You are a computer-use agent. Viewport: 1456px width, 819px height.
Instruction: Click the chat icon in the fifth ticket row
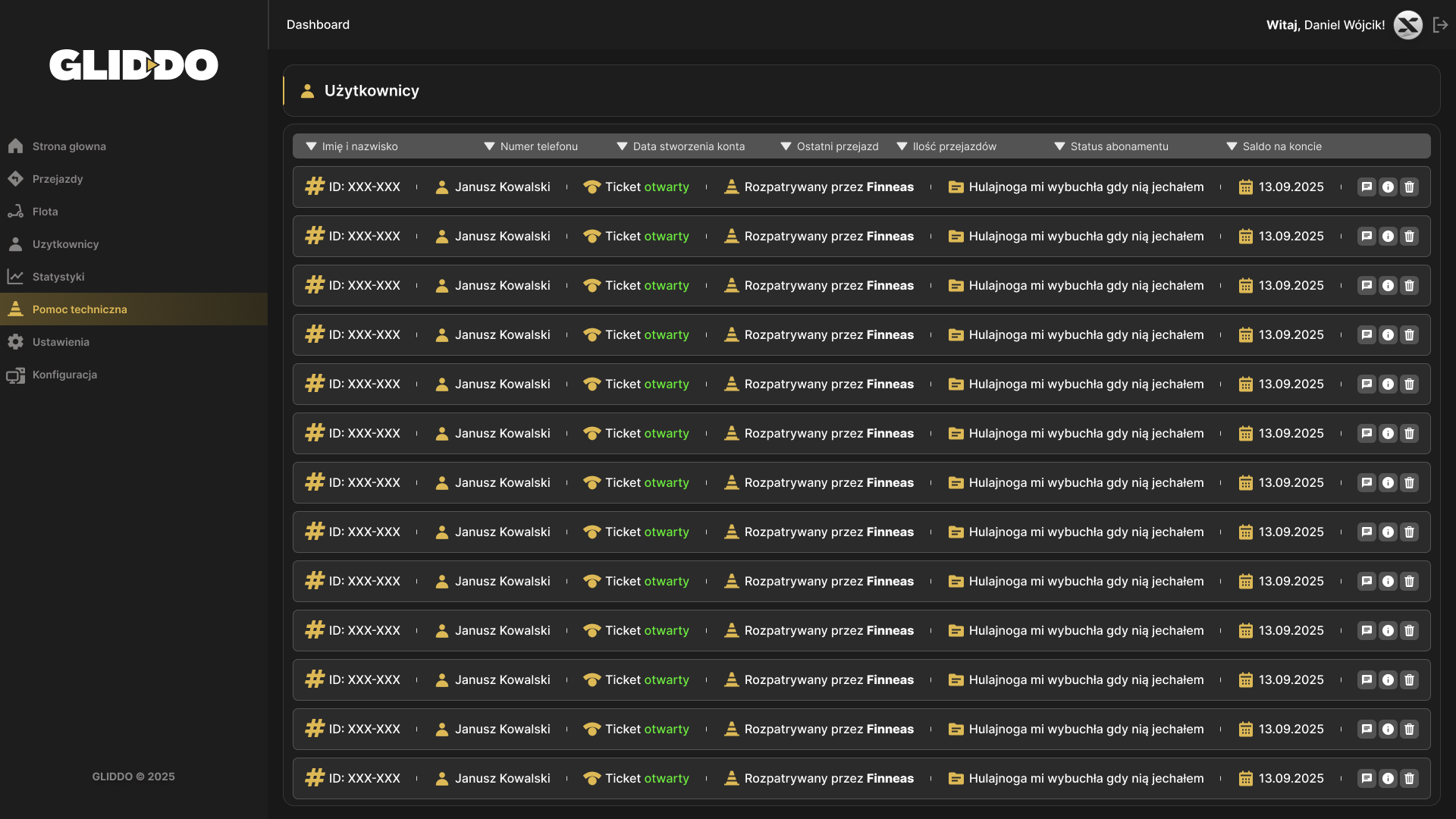pyautogui.click(x=1367, y=384)
